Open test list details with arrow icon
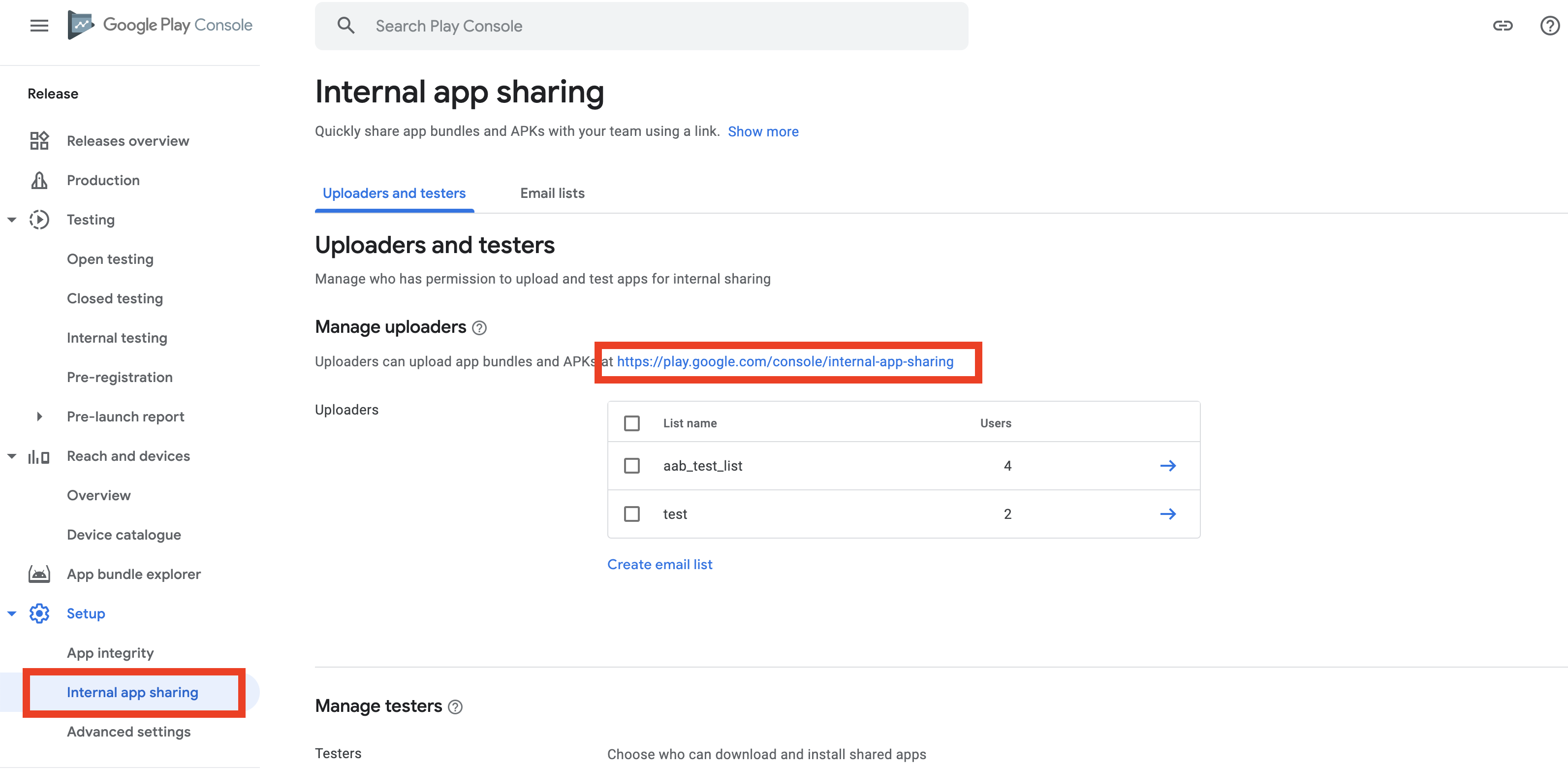1568x769 pixels. pos(1167,514)
